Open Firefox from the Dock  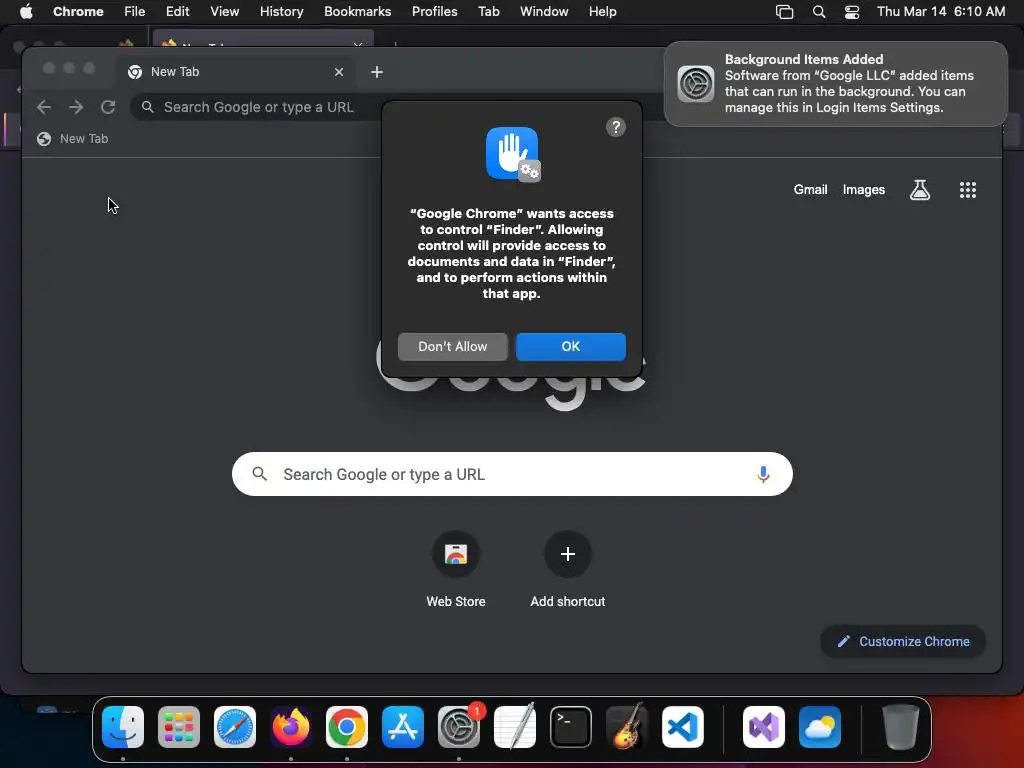291,727
